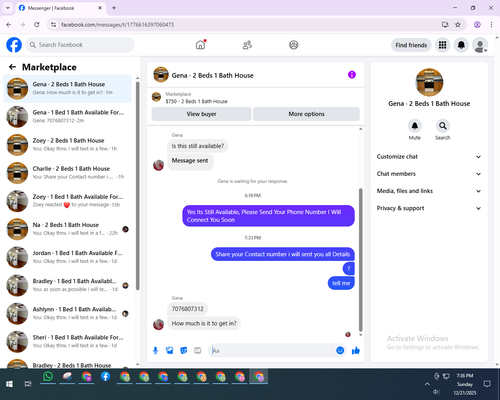Open the emoji picker in message box
The image size is (500, 400).
[x=340, y=350]
